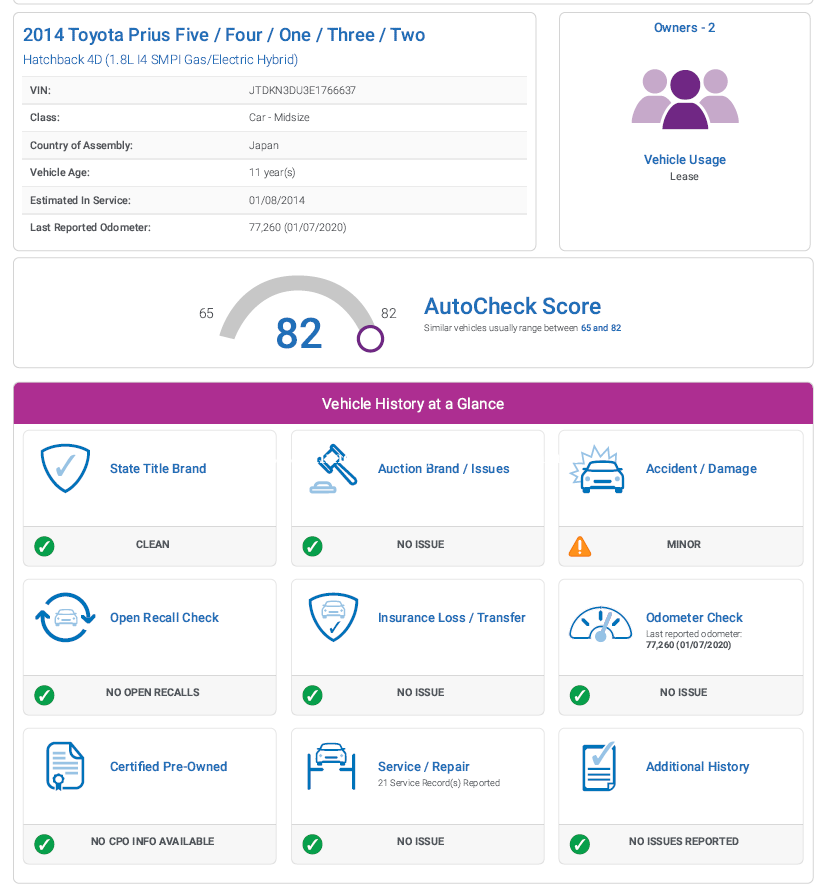
Task: Click the Accident / Damage car icon
Action: coord(597,469)
